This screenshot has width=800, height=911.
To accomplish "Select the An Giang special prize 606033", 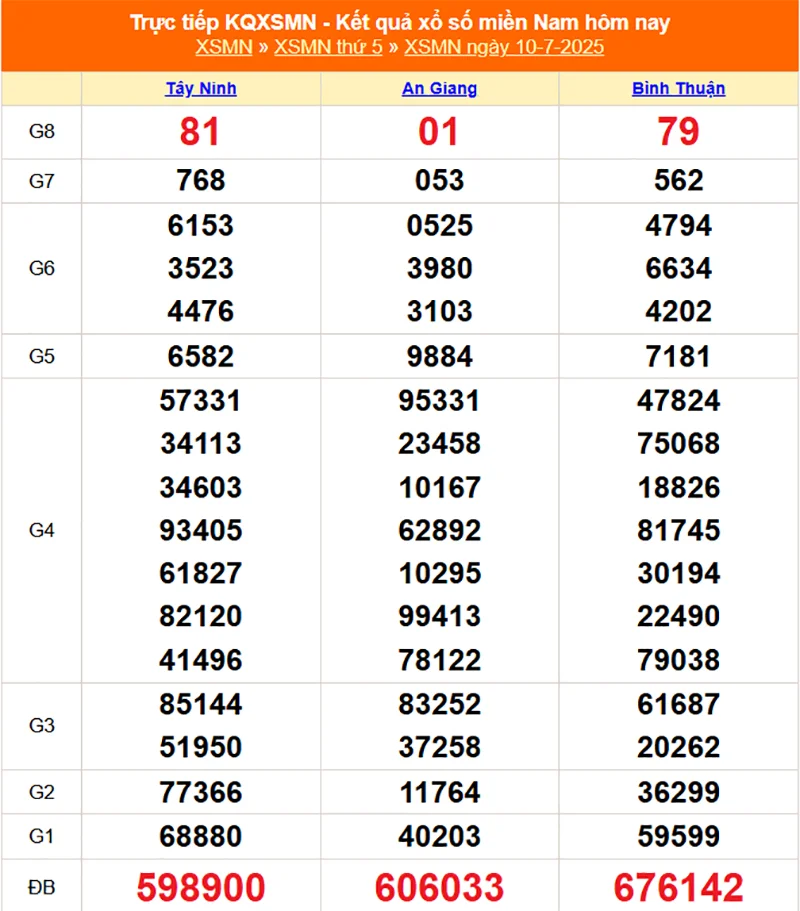I will point(439,887).
